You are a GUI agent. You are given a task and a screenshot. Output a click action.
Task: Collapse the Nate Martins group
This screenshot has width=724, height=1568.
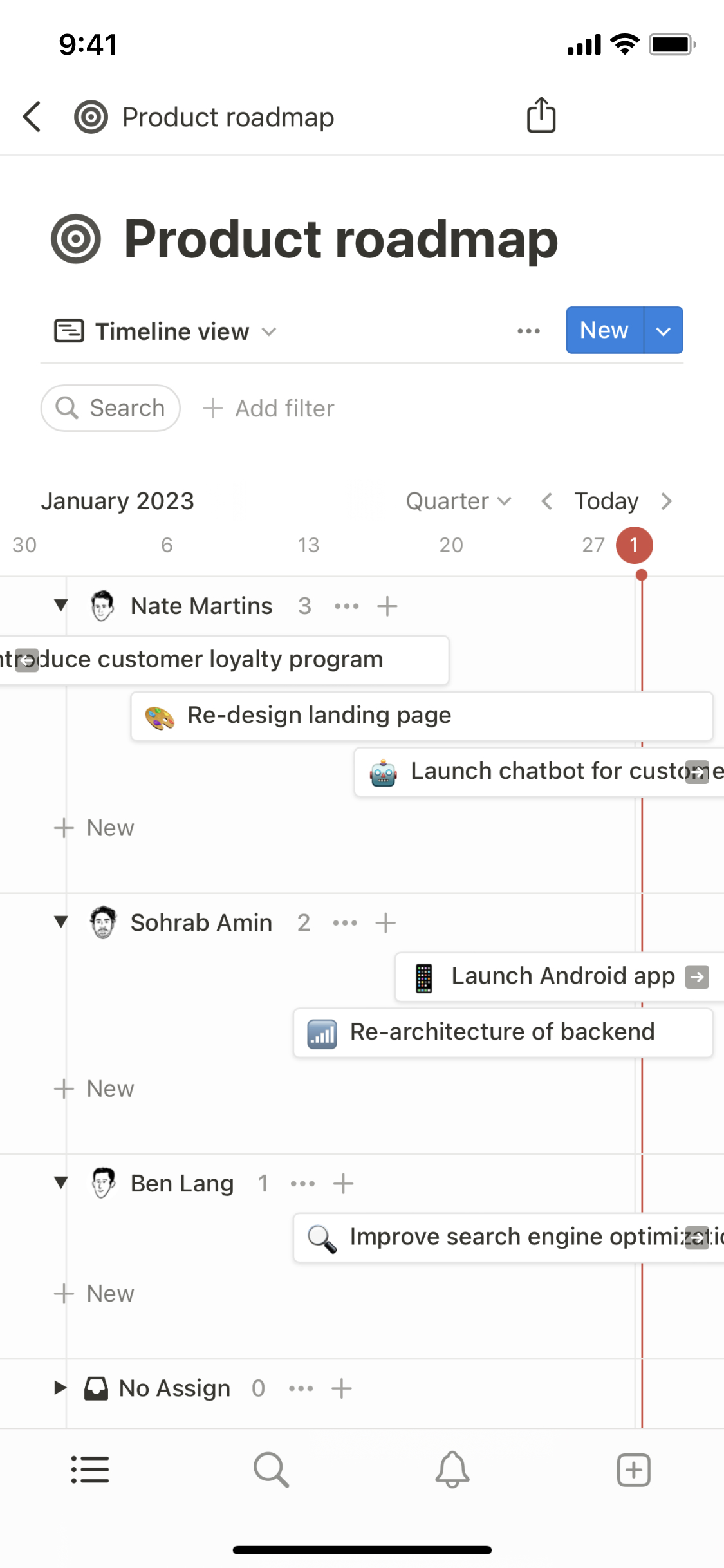point(61,605)
